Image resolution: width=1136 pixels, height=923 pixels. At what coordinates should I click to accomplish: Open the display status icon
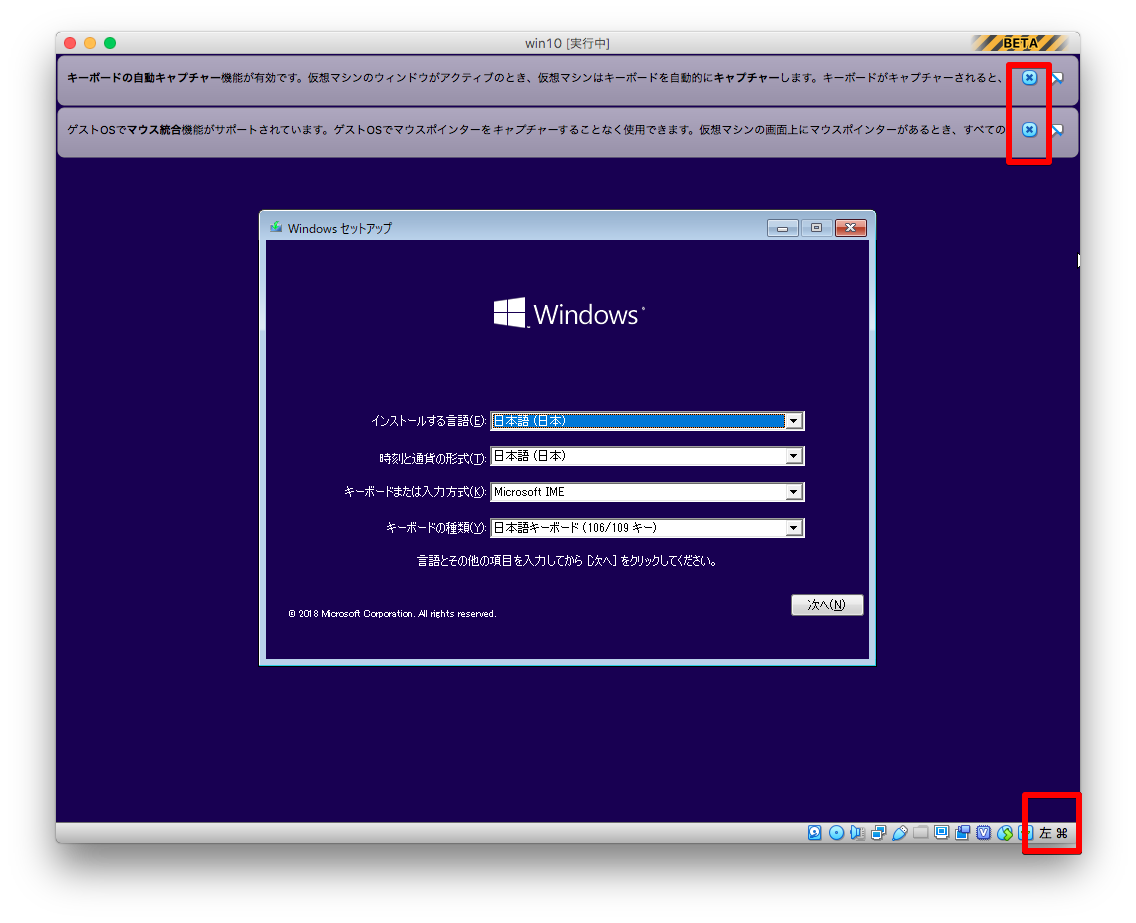pyautogui.click(x=941, y=833)
